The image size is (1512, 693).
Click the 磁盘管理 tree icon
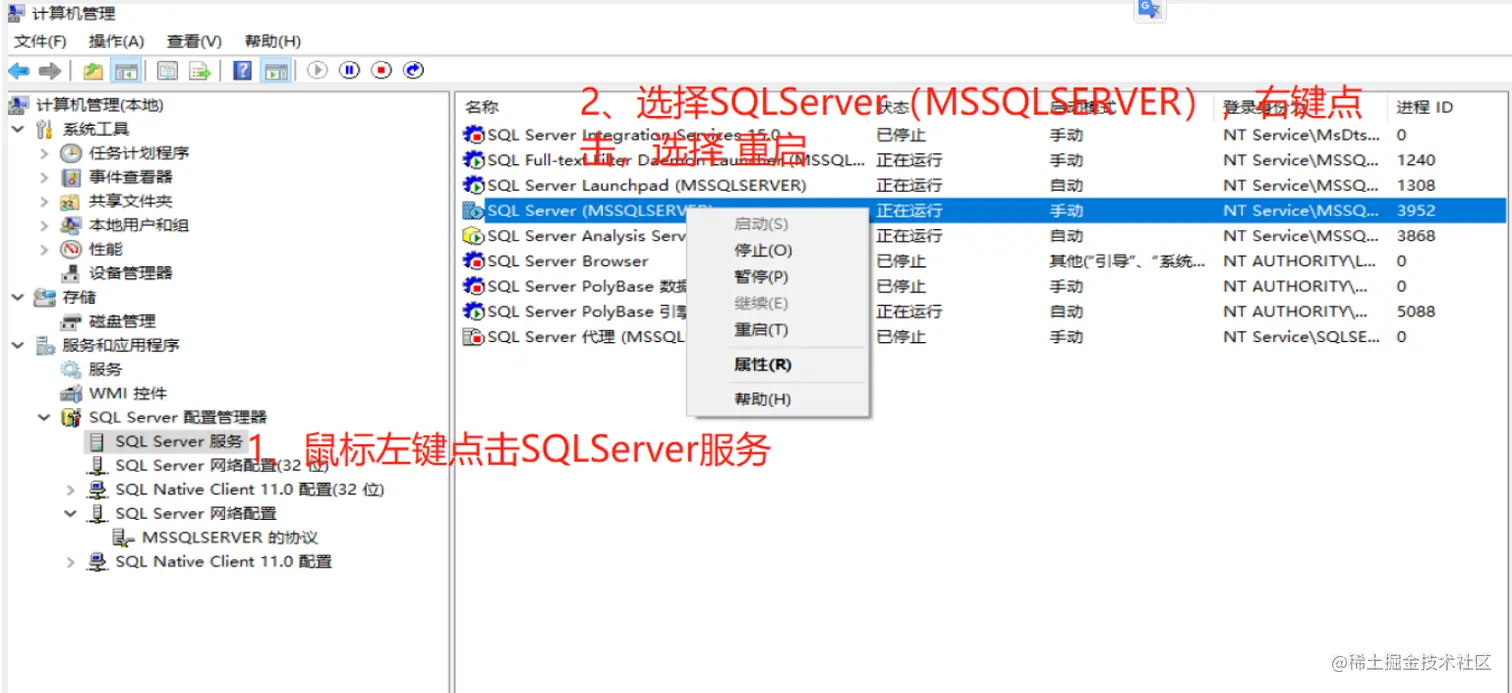71,321
